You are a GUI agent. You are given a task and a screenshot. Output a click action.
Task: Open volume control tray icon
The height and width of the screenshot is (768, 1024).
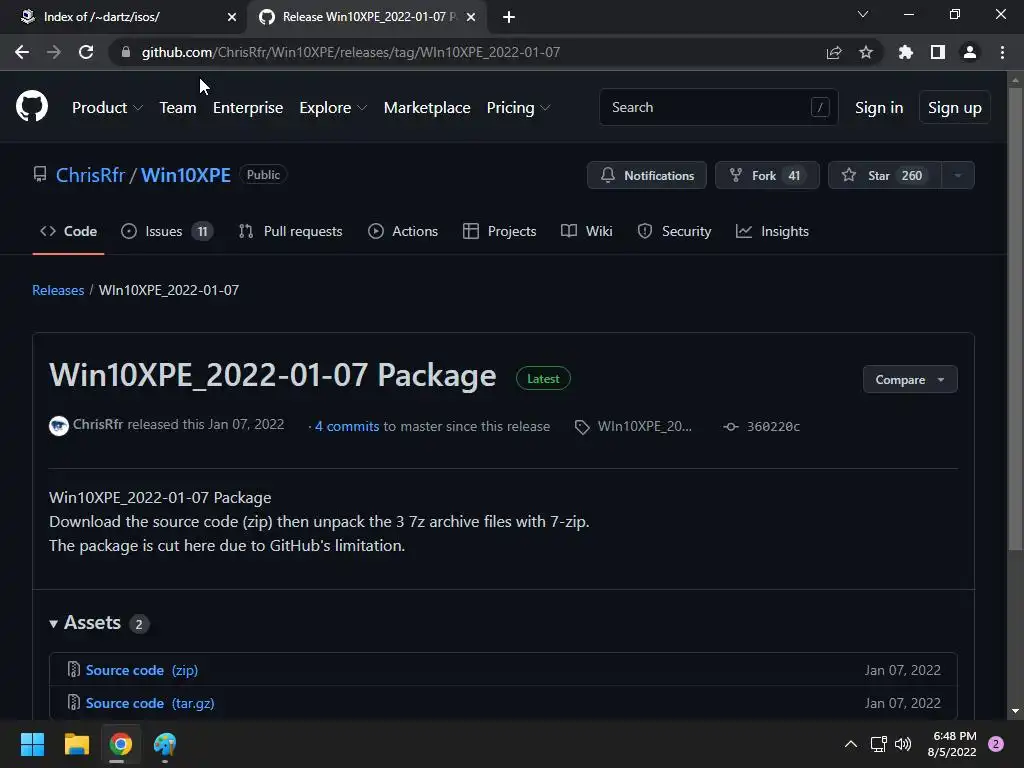tap(903, 744)
